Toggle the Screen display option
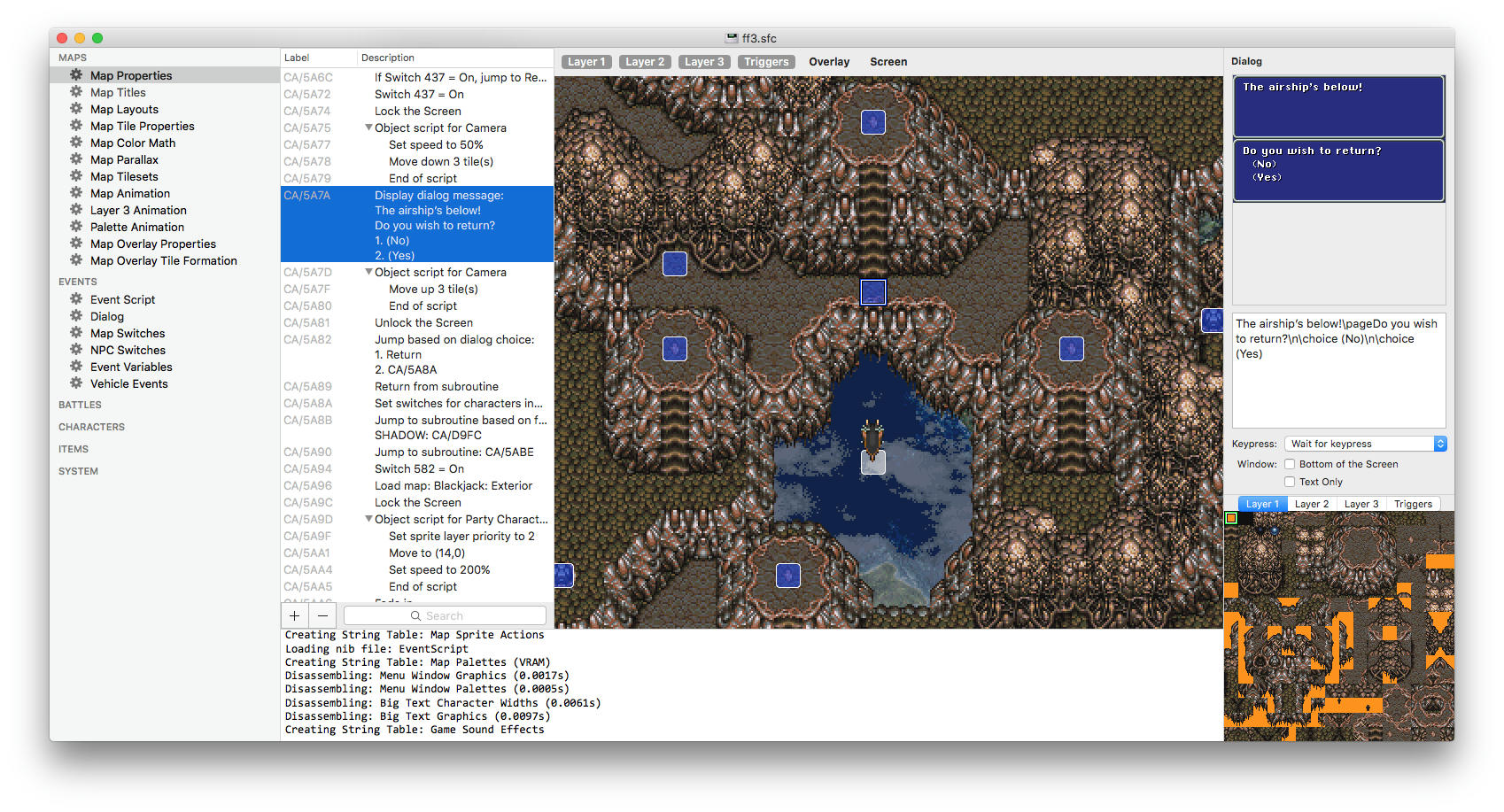Viewport: 1504px width, 812px height. (x=888, y=62)
